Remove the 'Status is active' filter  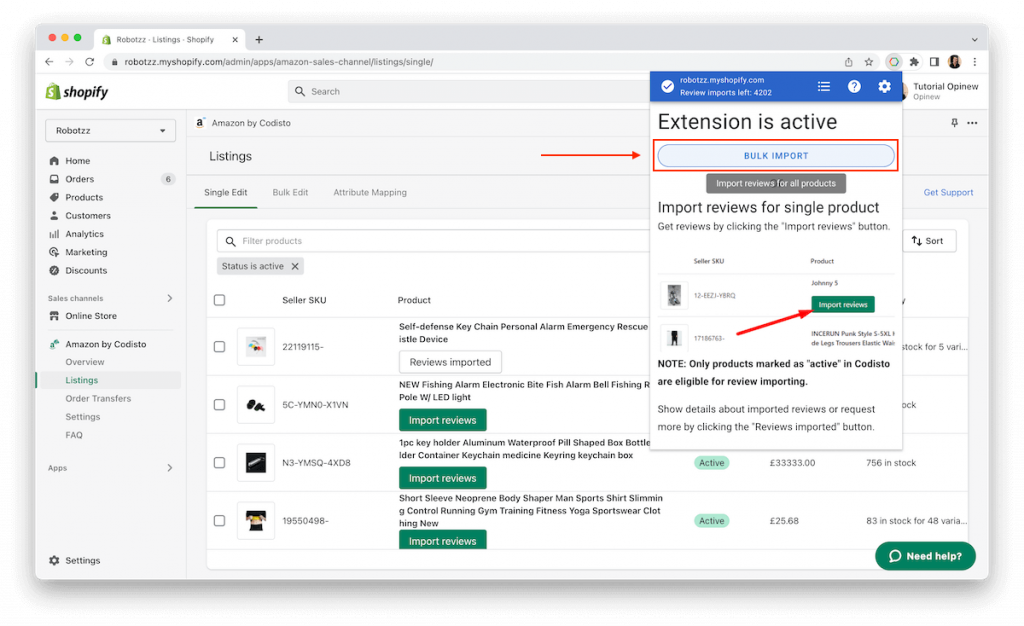[x=295, y=266]
